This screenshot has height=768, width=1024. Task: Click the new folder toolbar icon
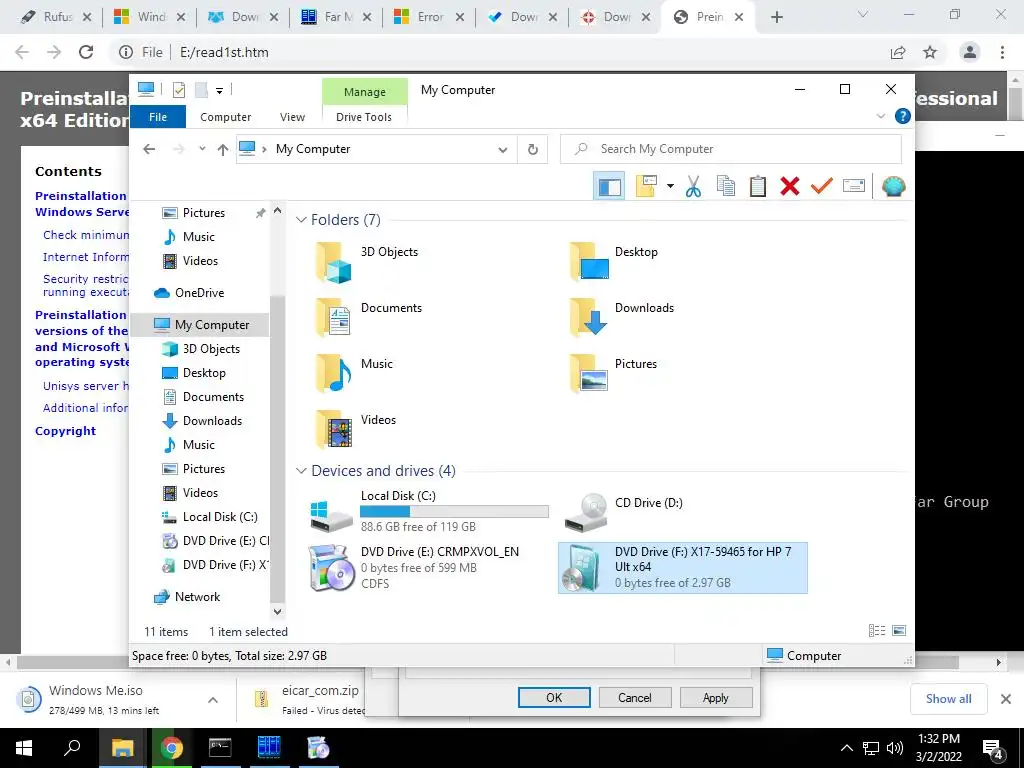click(x=646, y=187)
